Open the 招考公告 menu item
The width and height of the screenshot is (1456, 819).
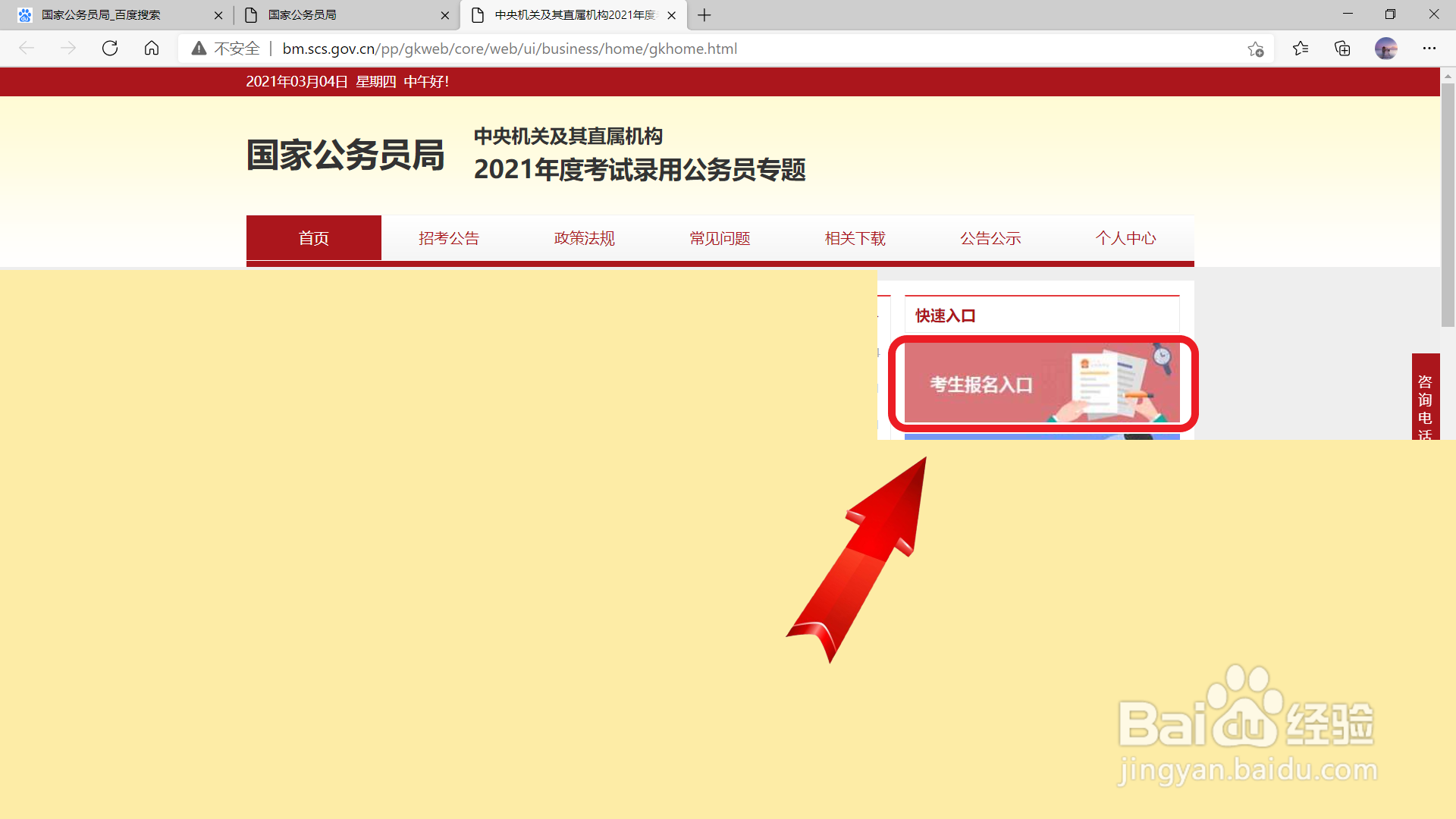pyautogui.click(x=449, y=237)
